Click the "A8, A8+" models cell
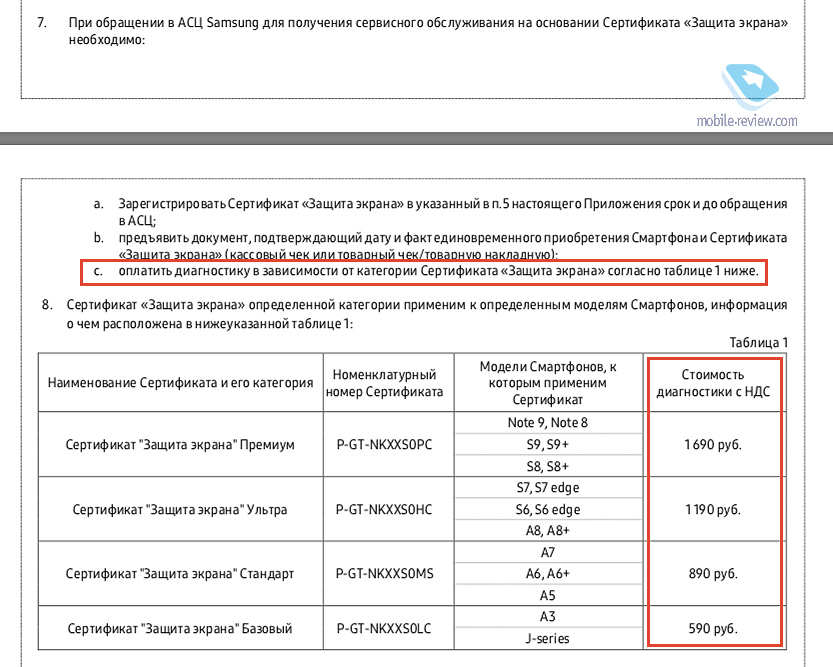Image resolution: width=833 pixels, height=667 pixels. pos(548,531)
